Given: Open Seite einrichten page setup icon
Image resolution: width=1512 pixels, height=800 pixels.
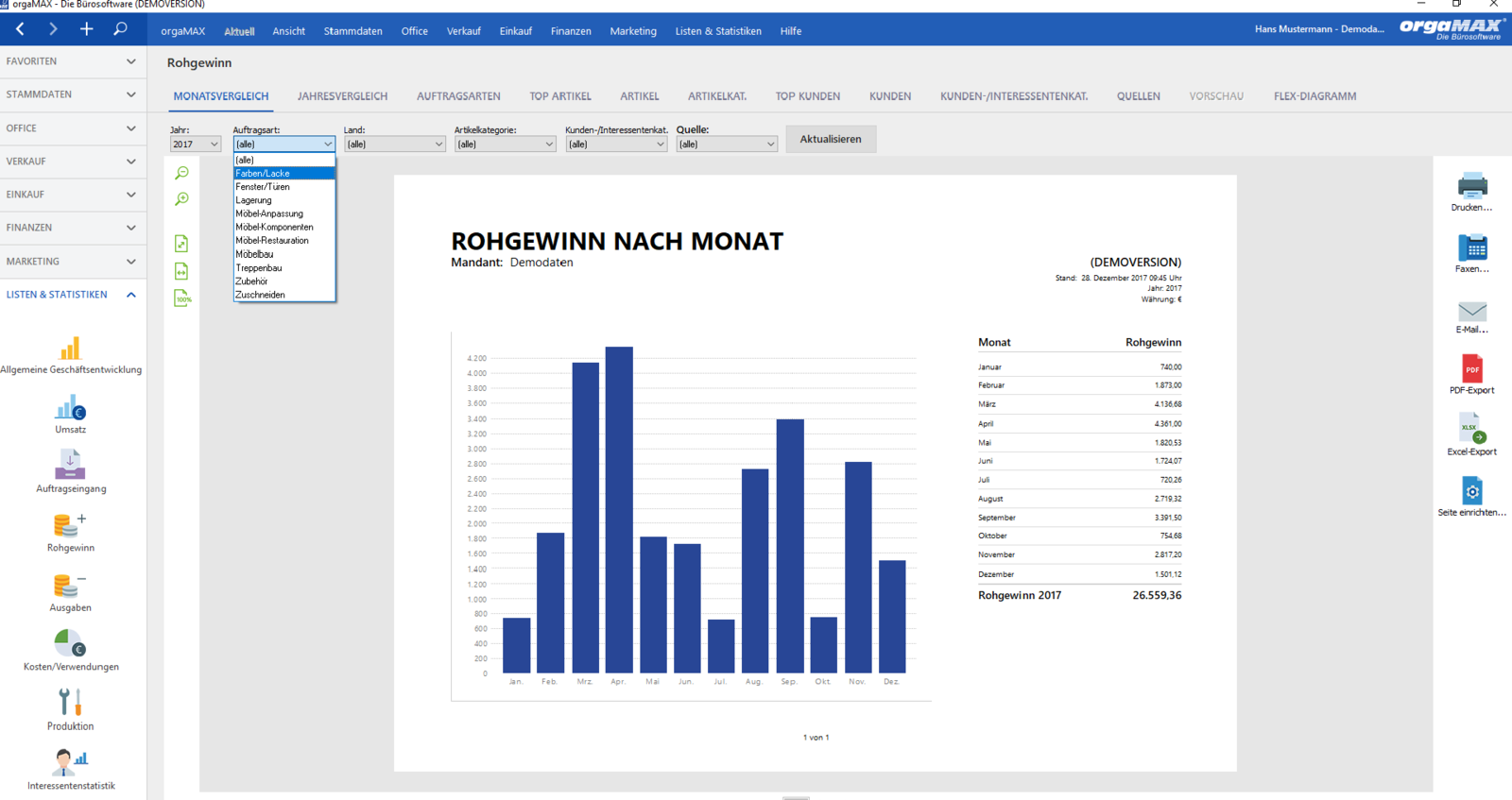Looking at the screenshot, I should pos(1471,491).
